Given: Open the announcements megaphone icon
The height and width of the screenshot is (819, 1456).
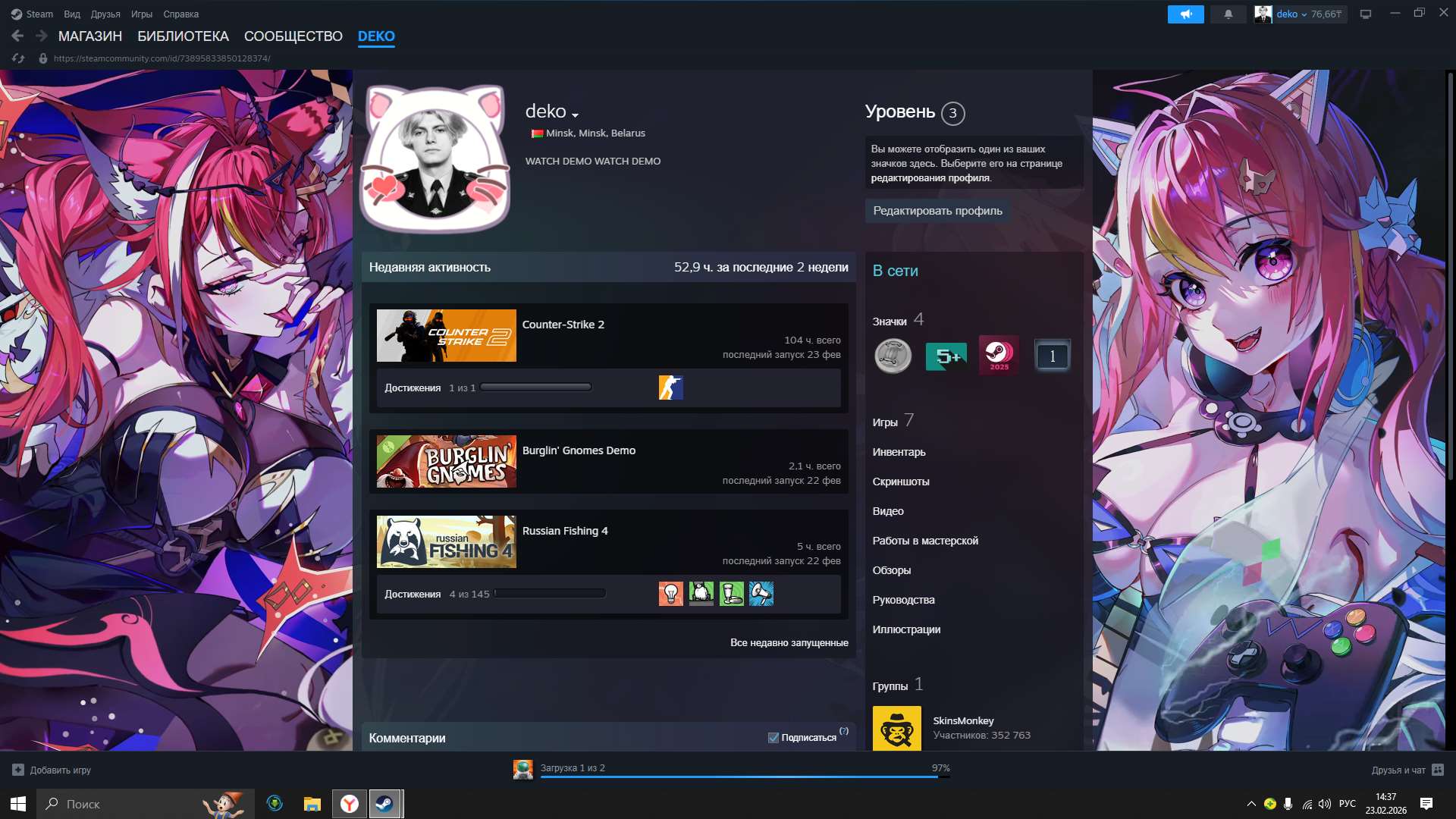Looking at the screenshot, I should pyautogui.click(x=1185, y=14).
